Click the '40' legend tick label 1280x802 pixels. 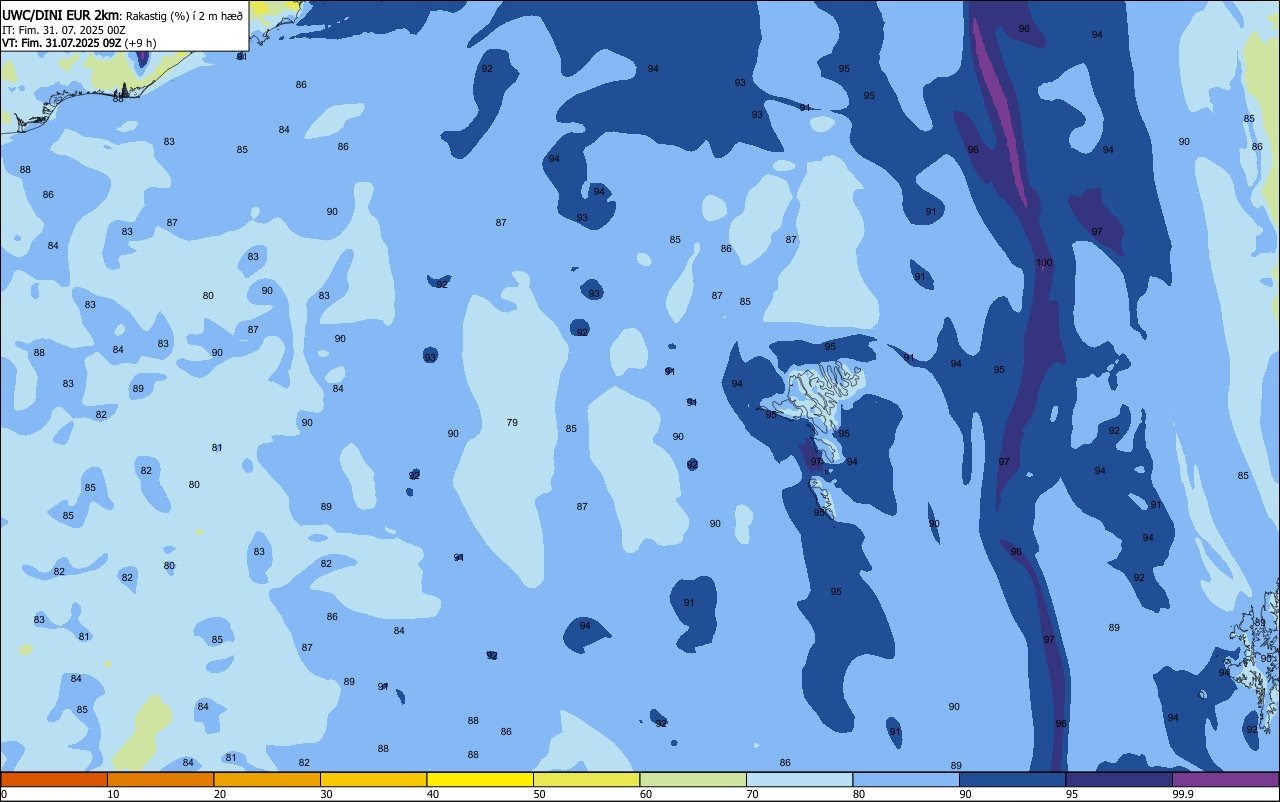point(433,794)
